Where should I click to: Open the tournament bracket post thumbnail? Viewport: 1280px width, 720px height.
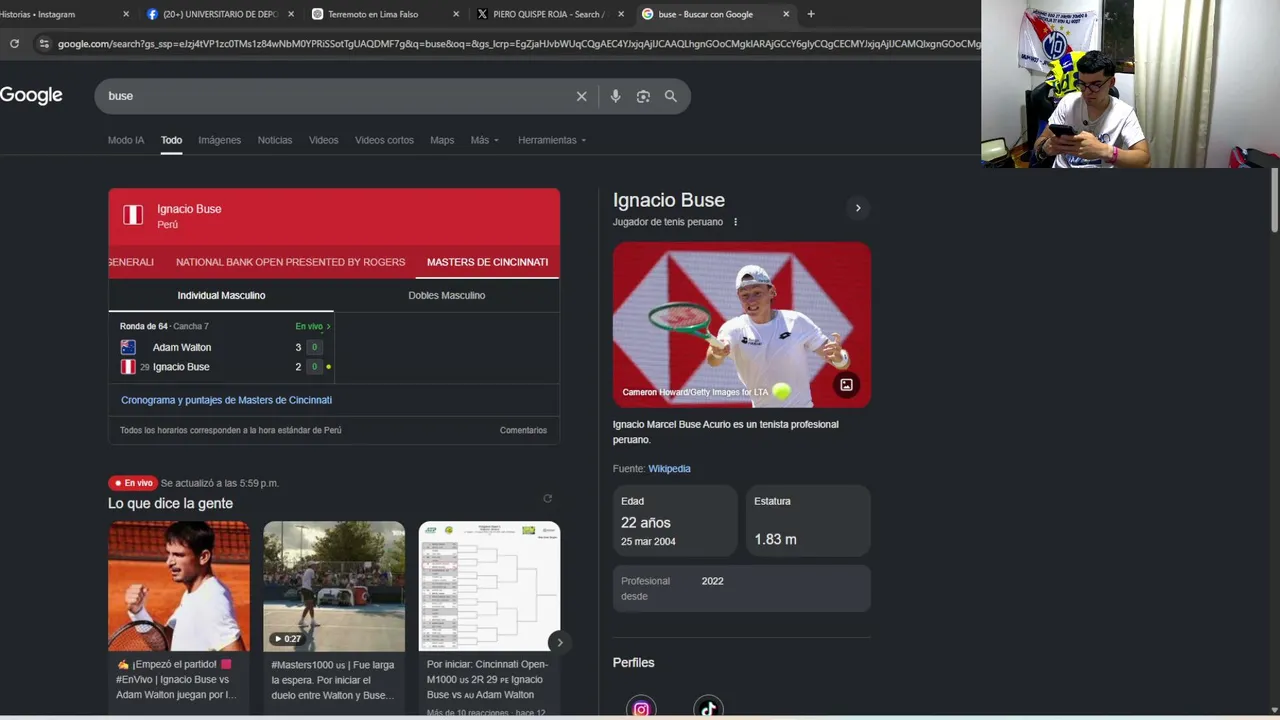(x=489, y=586)
